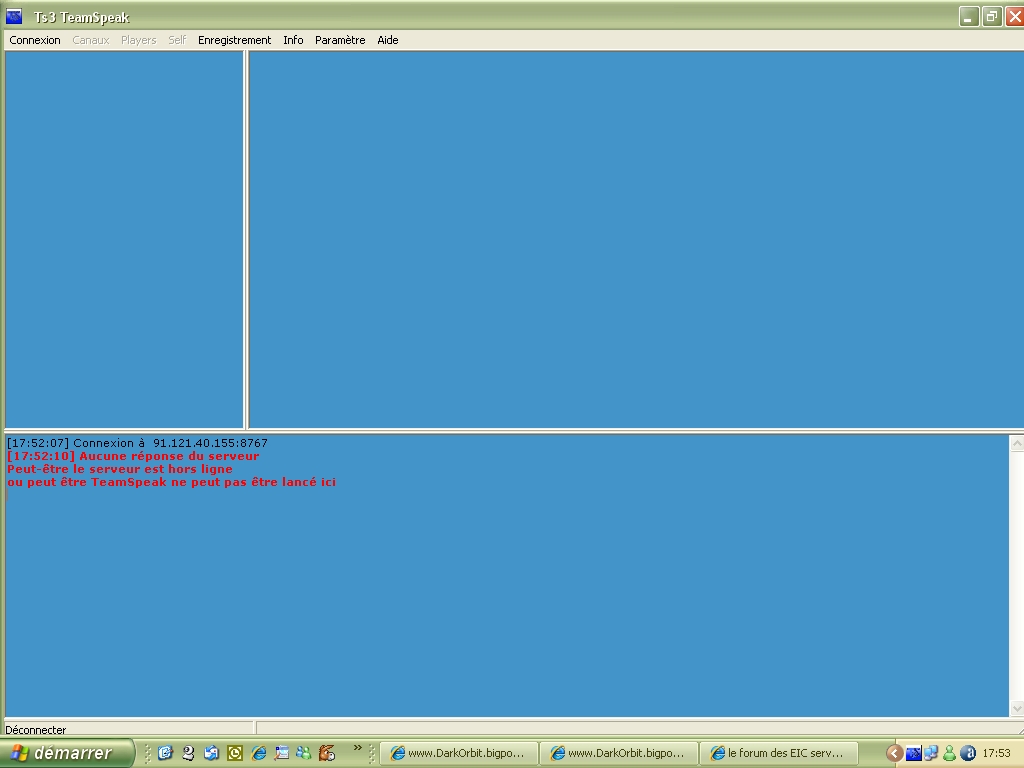The width and height of the screenshot is (1024, 768).
Task: Launch Internet Explorer from quick launch
Action: [x=259, y=753]
